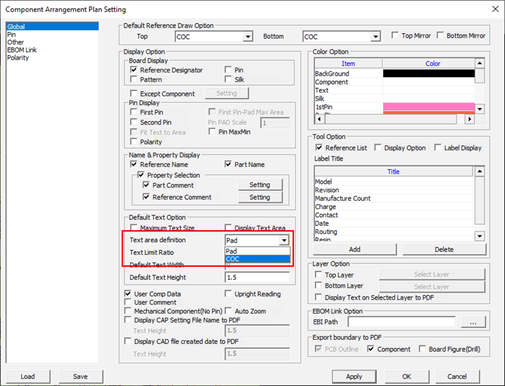Enable Display Option tool checkbox

click(378, 147)
